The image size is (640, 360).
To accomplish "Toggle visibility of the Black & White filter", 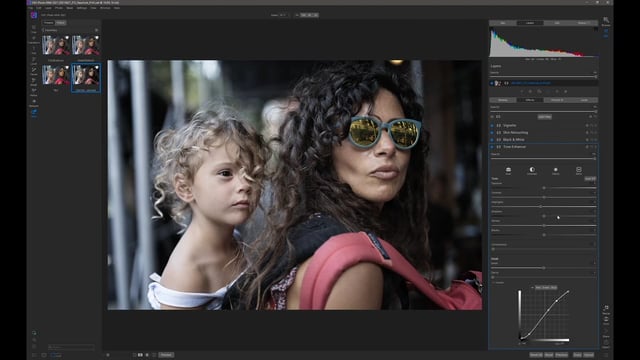I will [x=492, y=140].
